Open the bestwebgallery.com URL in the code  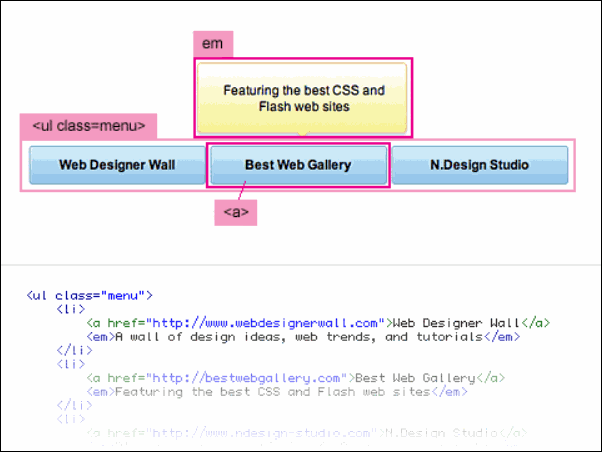(248, 378)
